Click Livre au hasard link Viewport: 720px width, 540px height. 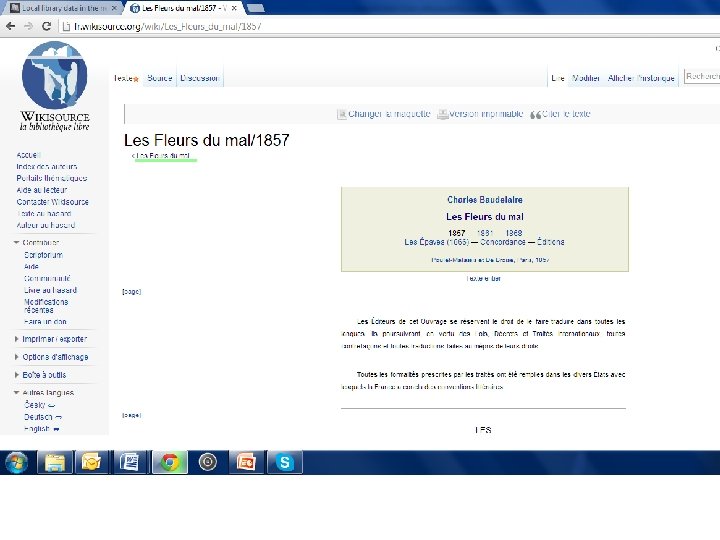pos(51,290)
